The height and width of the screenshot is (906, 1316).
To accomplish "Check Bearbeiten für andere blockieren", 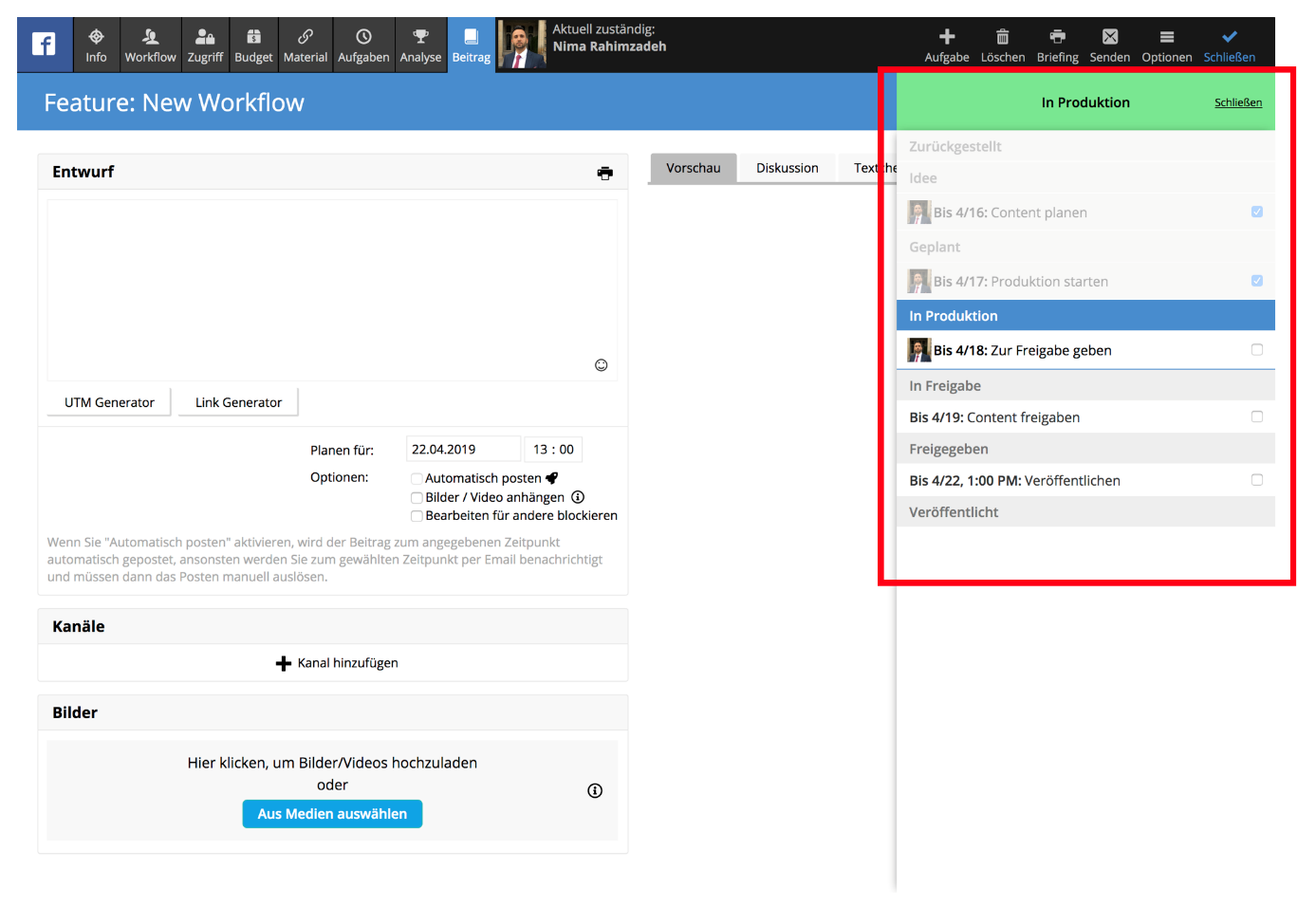I will [417, 516].
